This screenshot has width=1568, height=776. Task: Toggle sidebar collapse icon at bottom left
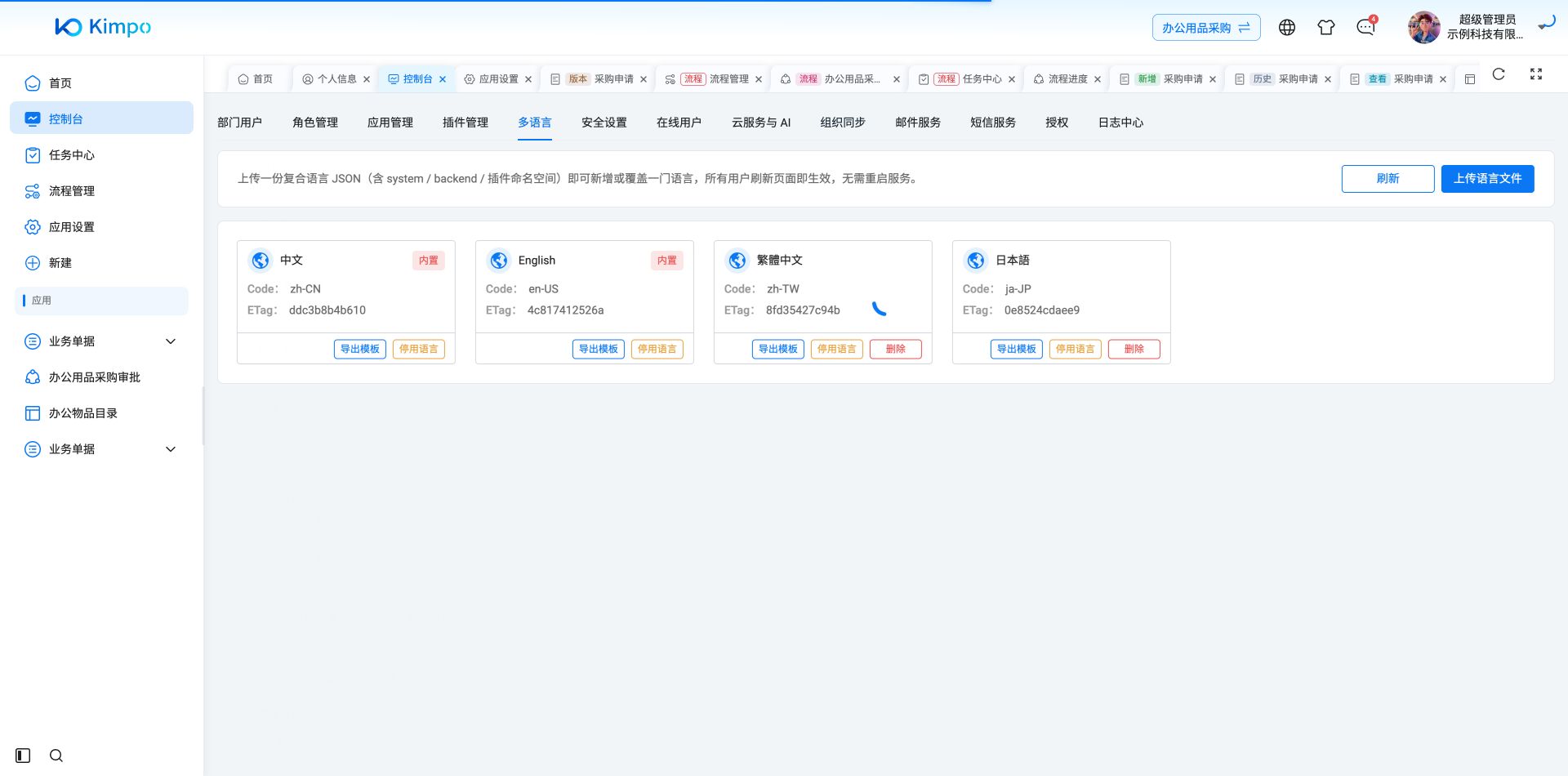point(23,756)
